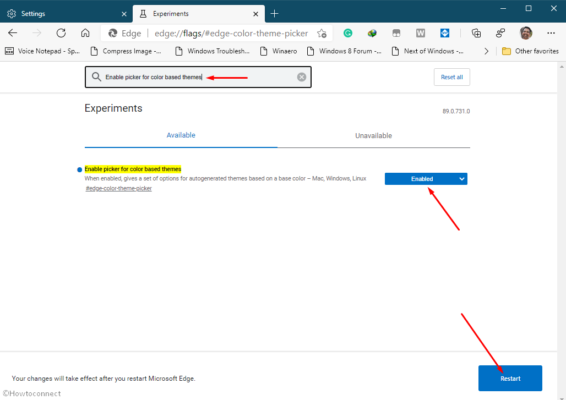Open the Settings and more ellipsis menu
Image resolution: width=566 pixels, height=400 pixels.
click(551, 33)
